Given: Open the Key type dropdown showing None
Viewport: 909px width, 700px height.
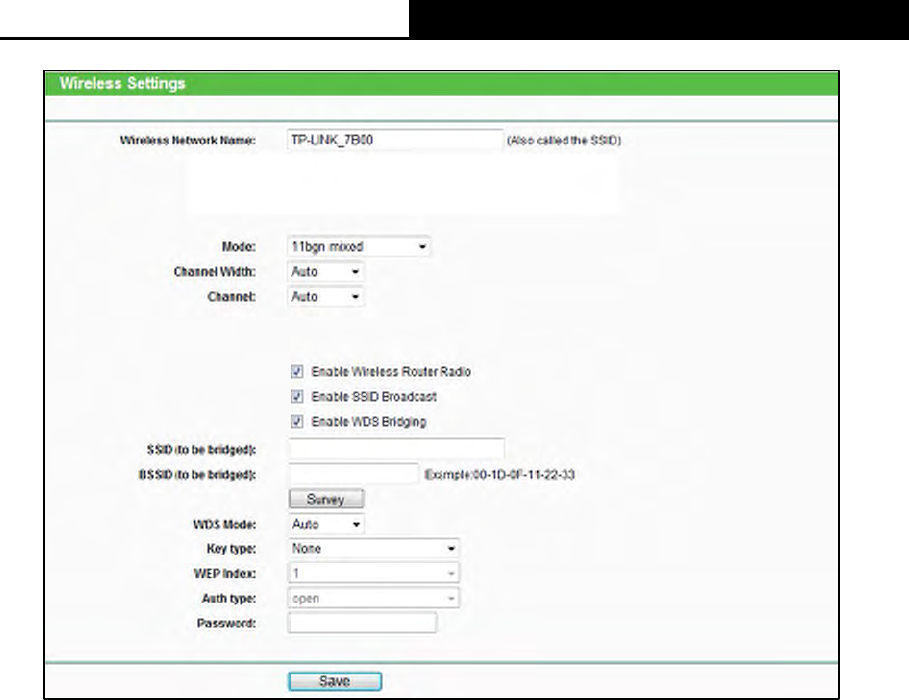Looking at the screenshot, I should [x=373, y=549].
